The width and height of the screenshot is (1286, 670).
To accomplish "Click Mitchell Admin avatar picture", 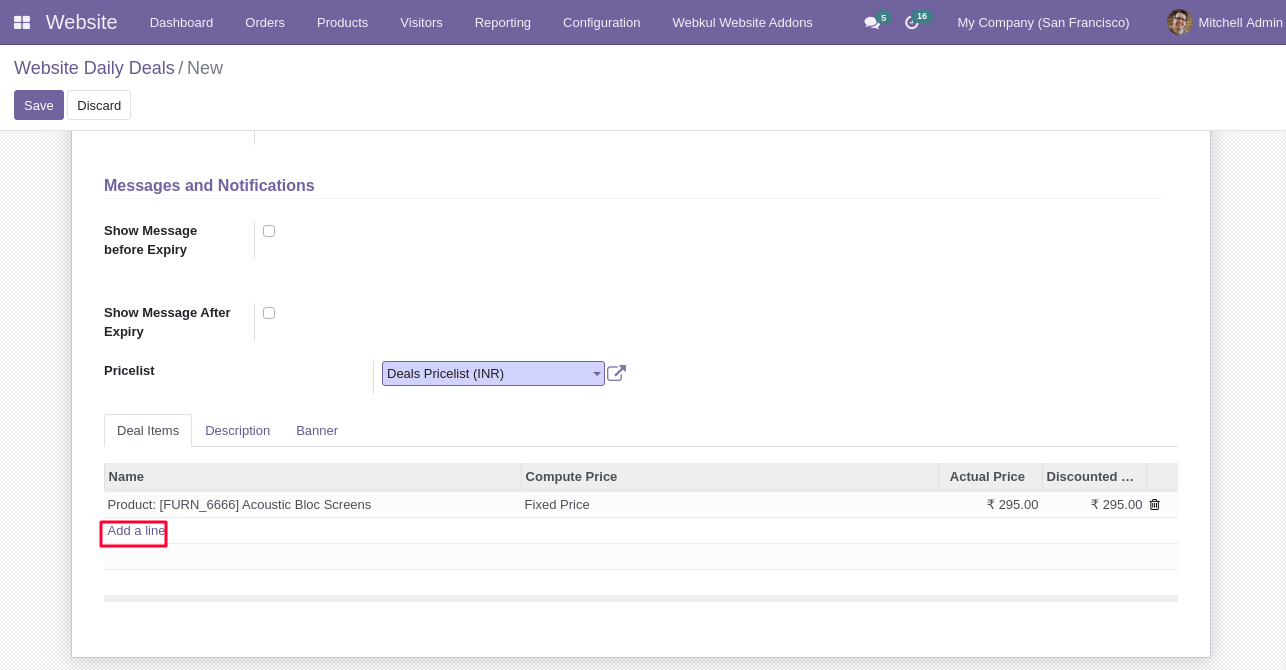I will pos(1180,22).
